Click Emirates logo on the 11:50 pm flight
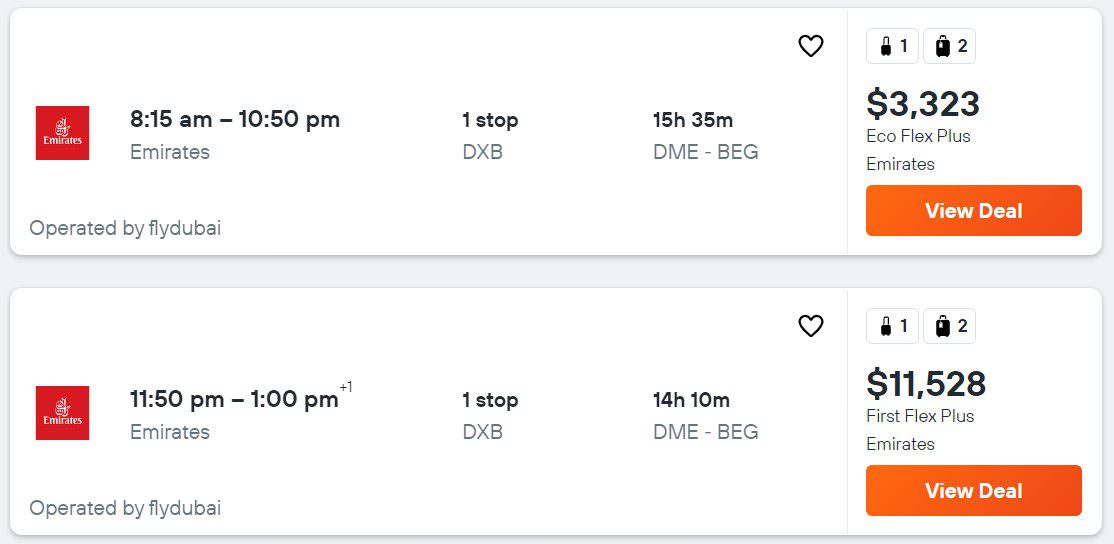The width and height of the screenshot is (1114, 544). click(x=62, y=413)
